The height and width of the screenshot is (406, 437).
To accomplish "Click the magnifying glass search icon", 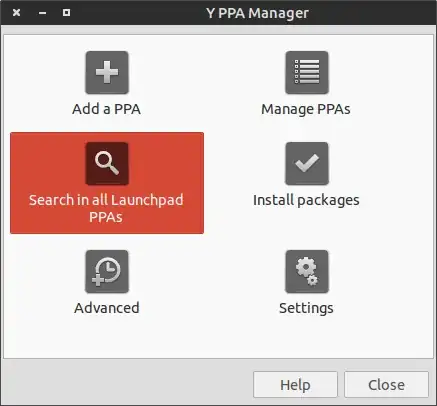I will pos(107,163).
